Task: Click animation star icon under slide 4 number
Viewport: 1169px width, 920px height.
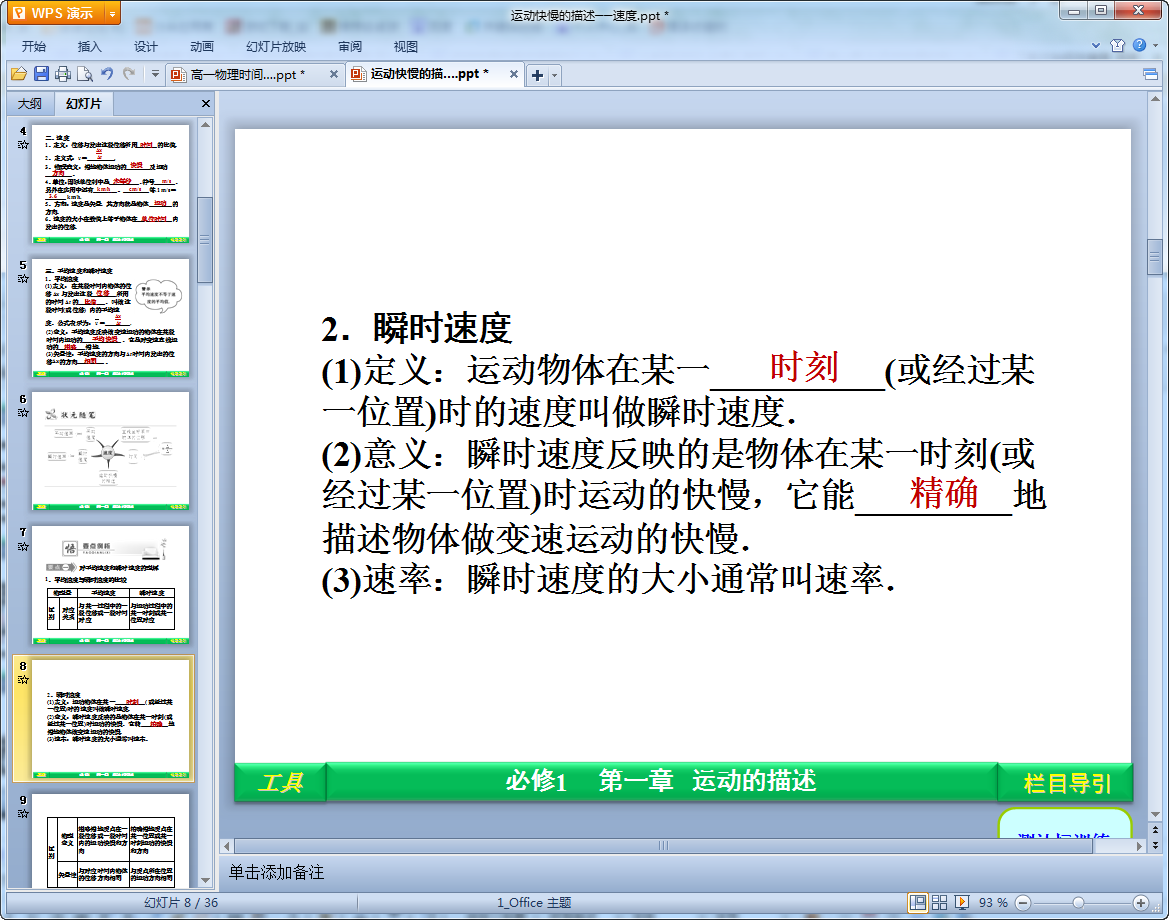Action: point(23,145)
